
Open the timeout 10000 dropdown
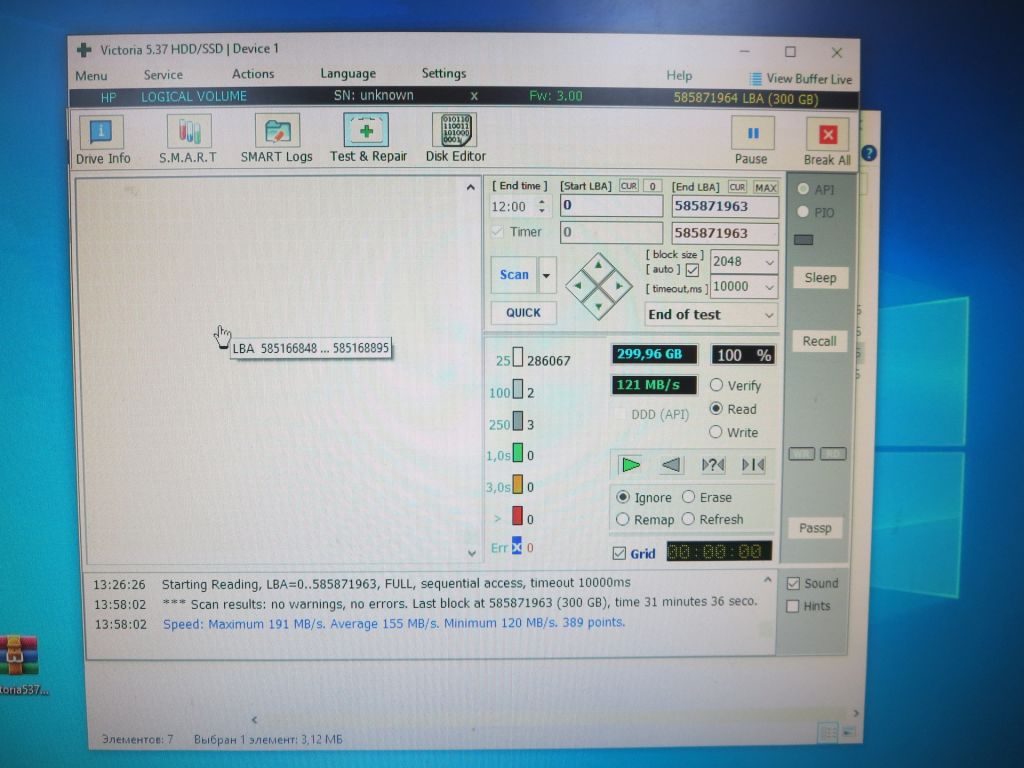pos(769,287)
